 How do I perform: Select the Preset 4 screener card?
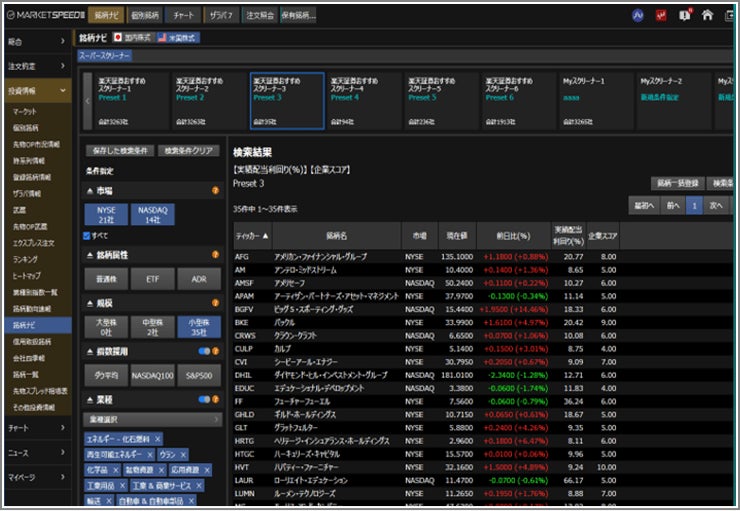360,100
